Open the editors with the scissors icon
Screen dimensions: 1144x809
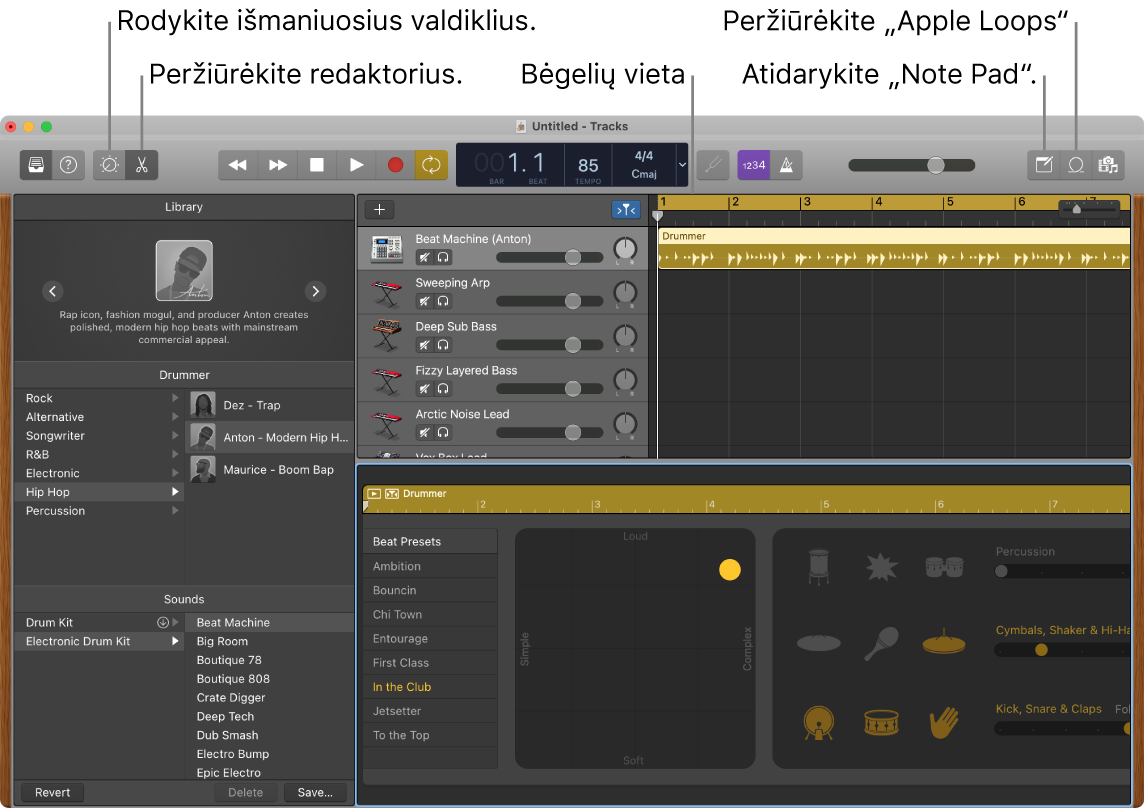point(141,165)
